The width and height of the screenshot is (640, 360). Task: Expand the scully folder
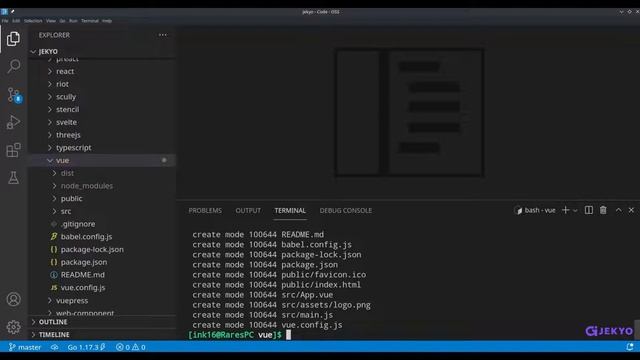point(102,97)
